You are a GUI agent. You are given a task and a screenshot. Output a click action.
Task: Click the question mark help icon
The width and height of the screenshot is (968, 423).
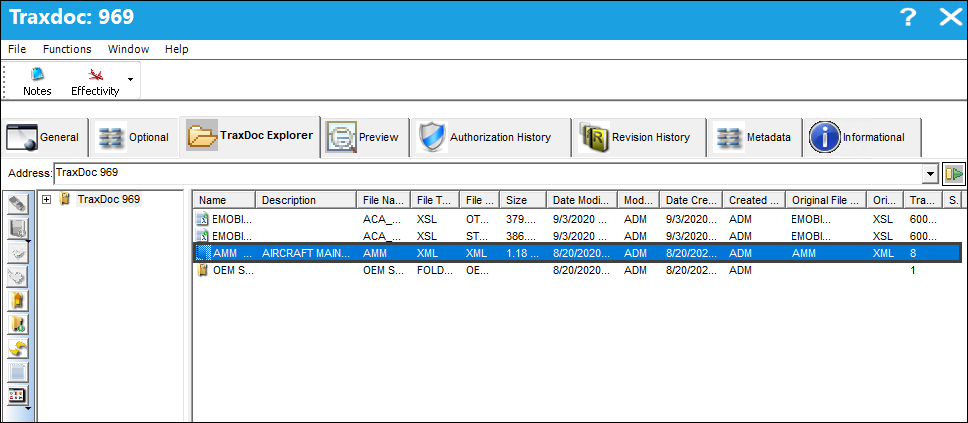tap(908, 17)
